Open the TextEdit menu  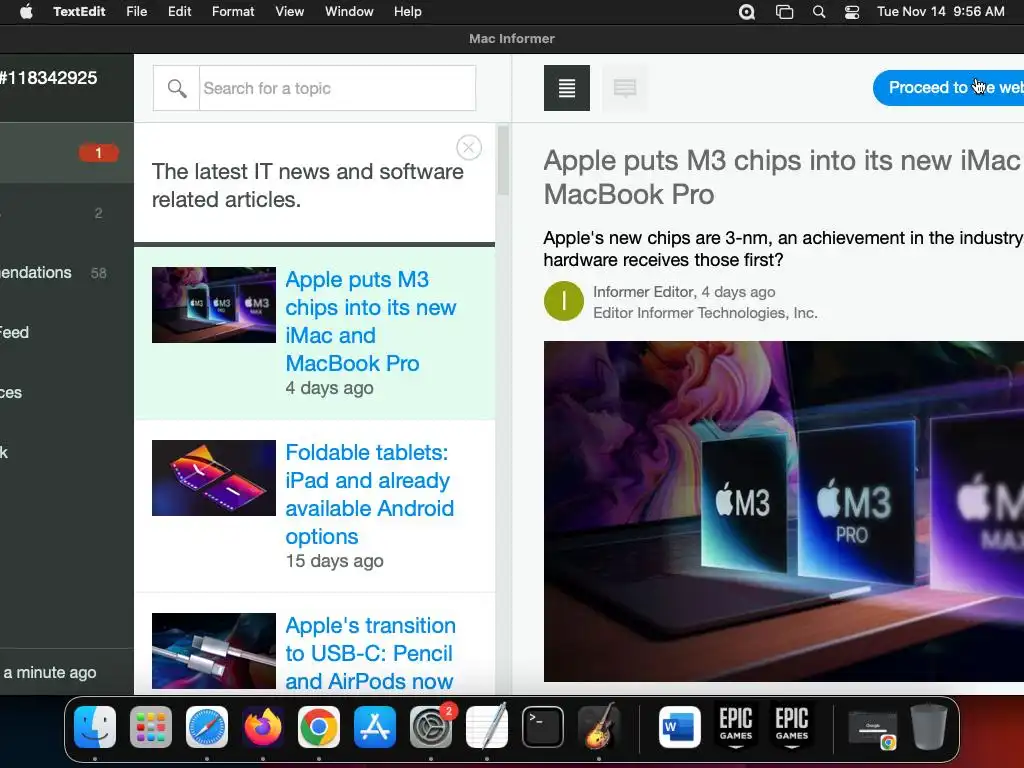[x=79, y=12]
